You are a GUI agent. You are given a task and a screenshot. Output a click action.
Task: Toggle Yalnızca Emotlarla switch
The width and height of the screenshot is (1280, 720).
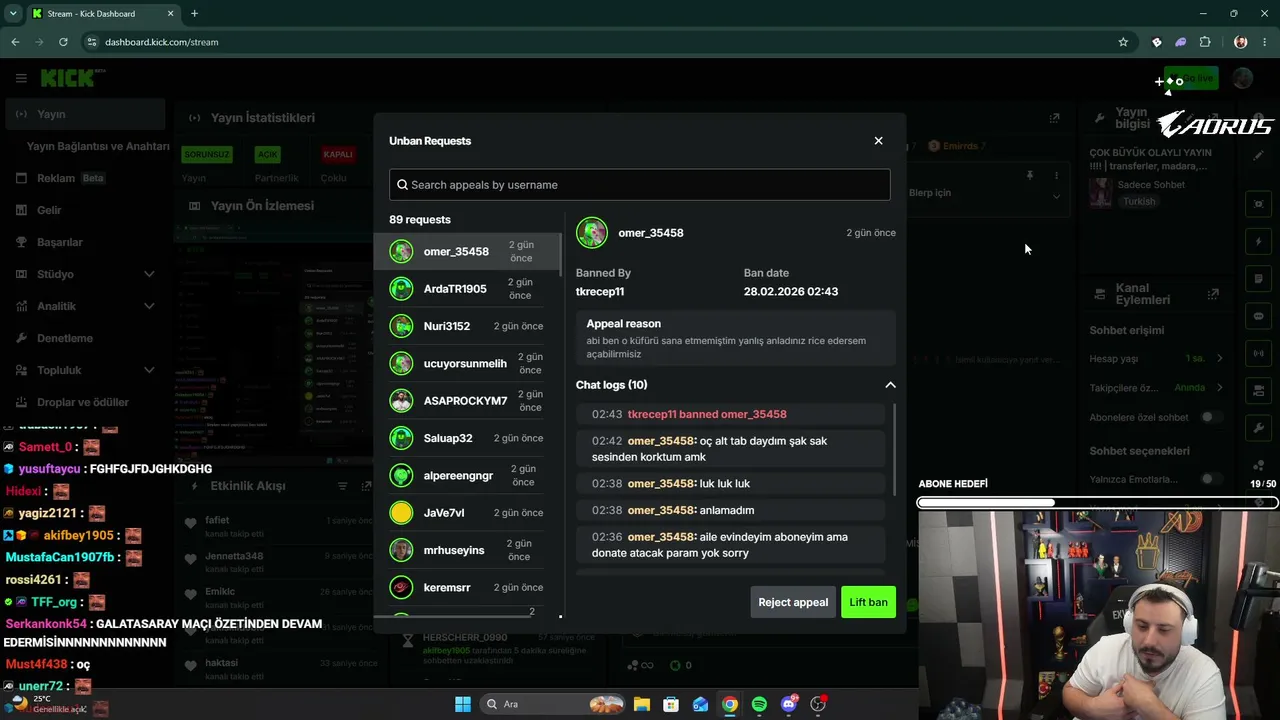pyautogui.click(x=1210, y=479)
